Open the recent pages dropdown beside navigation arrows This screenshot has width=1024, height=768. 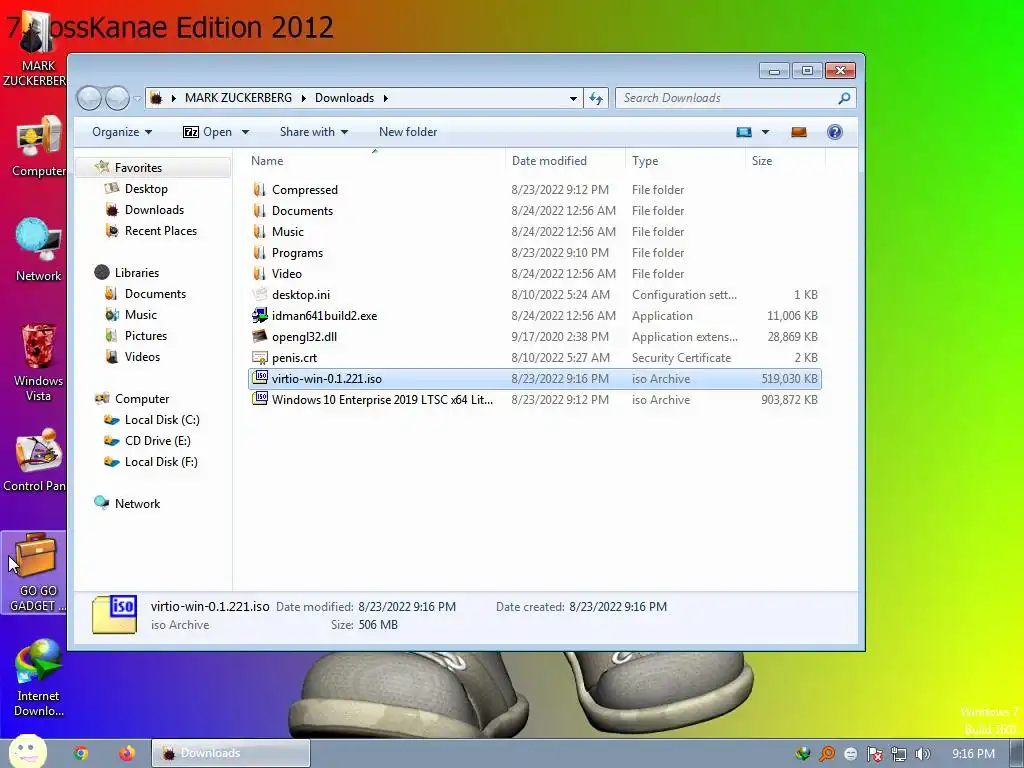coord(137,99)
